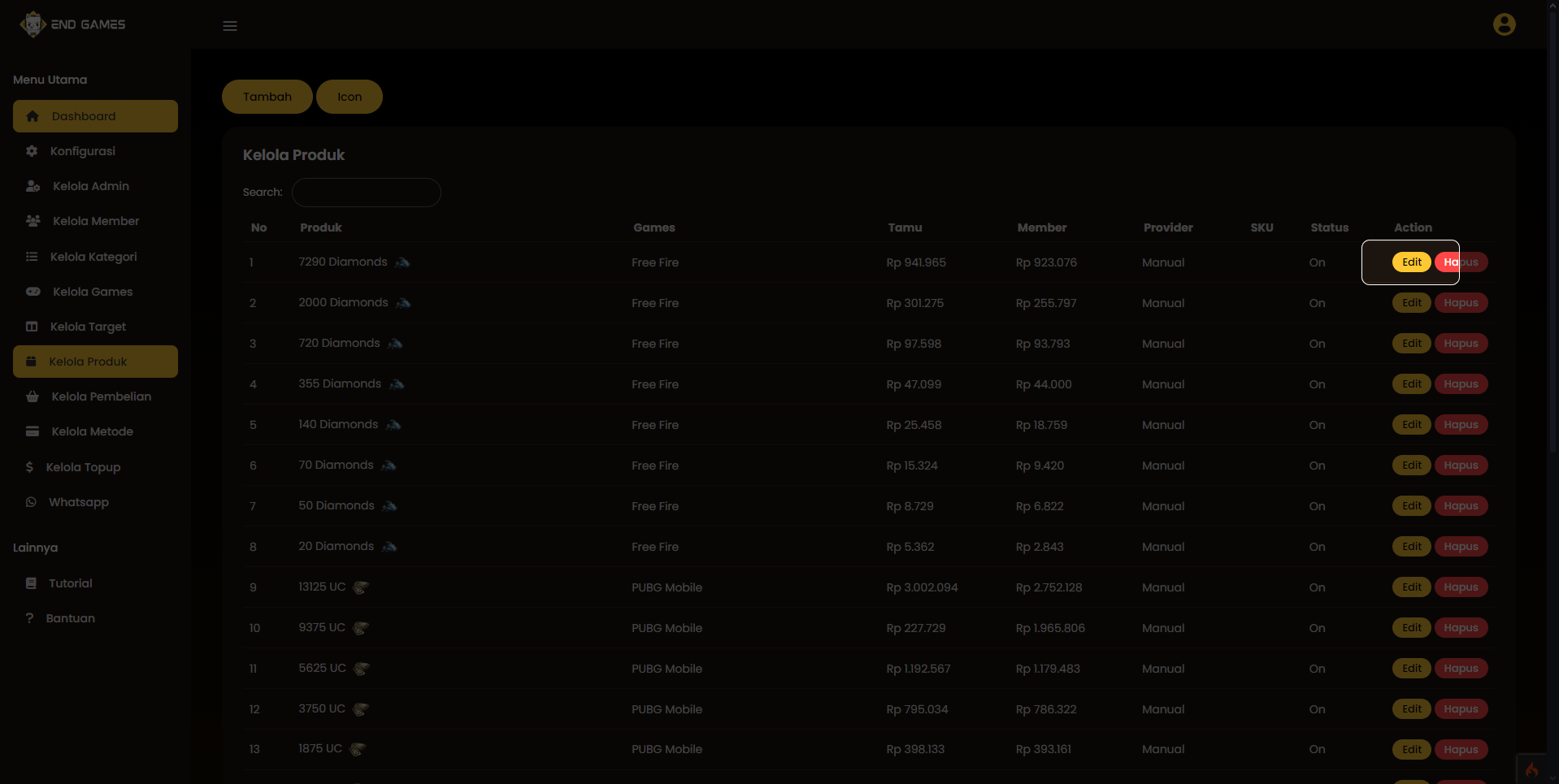
Task: Click the Kelola Admin user icon
Action: pyautogui.click(x=33, y=186)
